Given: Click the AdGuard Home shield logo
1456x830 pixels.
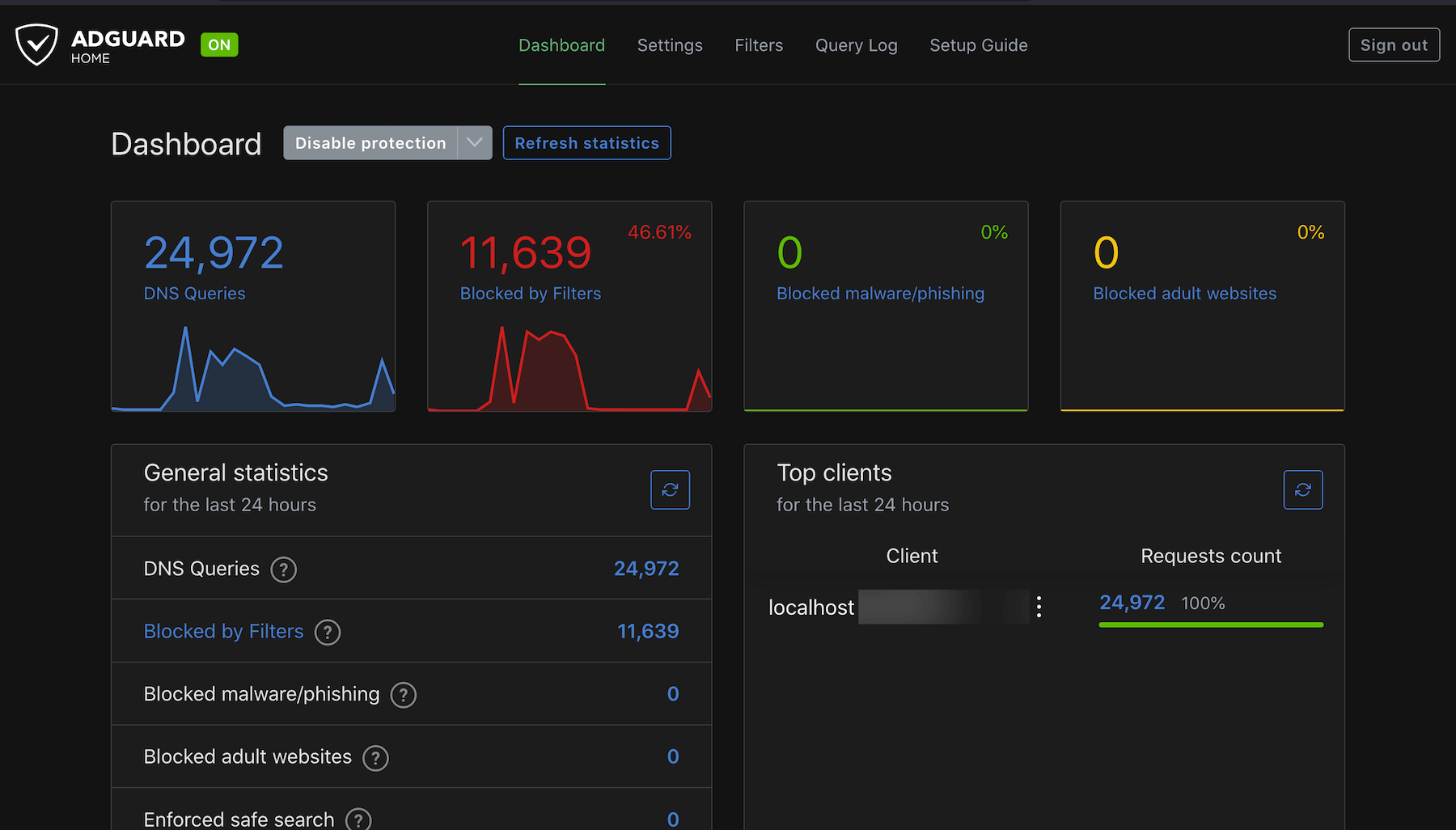Looking at the screenshot, I should click(37, 44).
